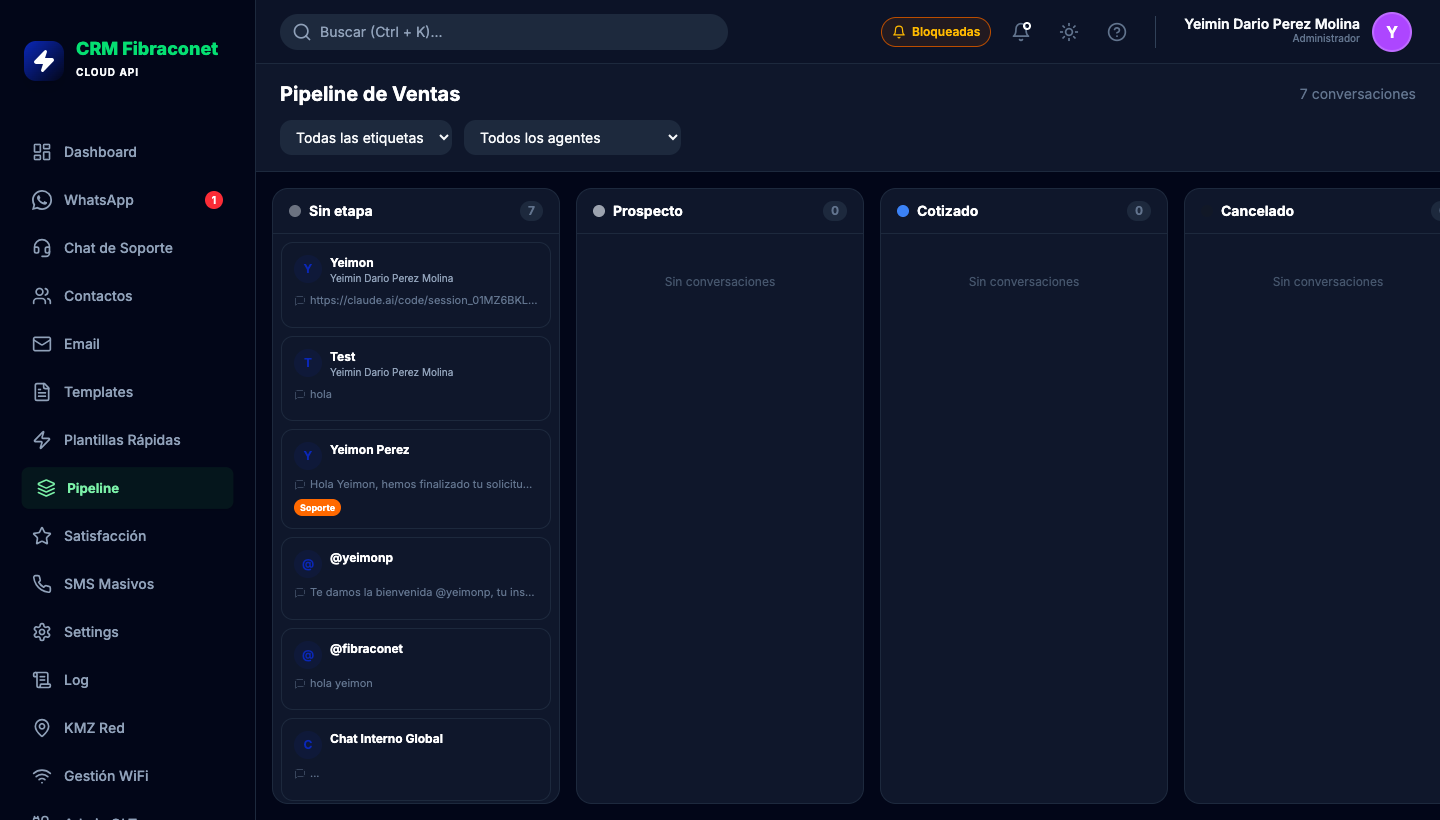The width and height of the screenshot is (1440, 820).
Task: Click the WhatsApp icon in sidebar
Action: pyautogui.click(x=42, y=200)
